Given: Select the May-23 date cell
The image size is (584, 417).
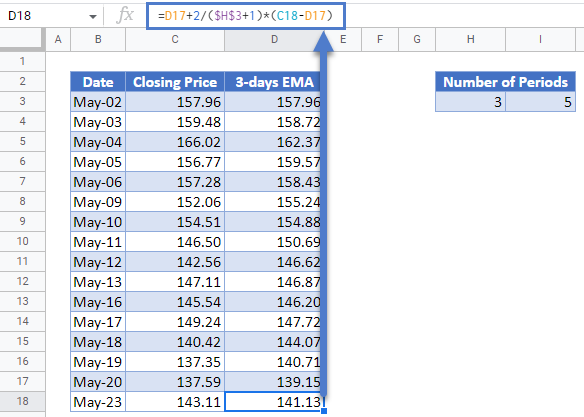Looking at the screenshot, I should 98,402.
